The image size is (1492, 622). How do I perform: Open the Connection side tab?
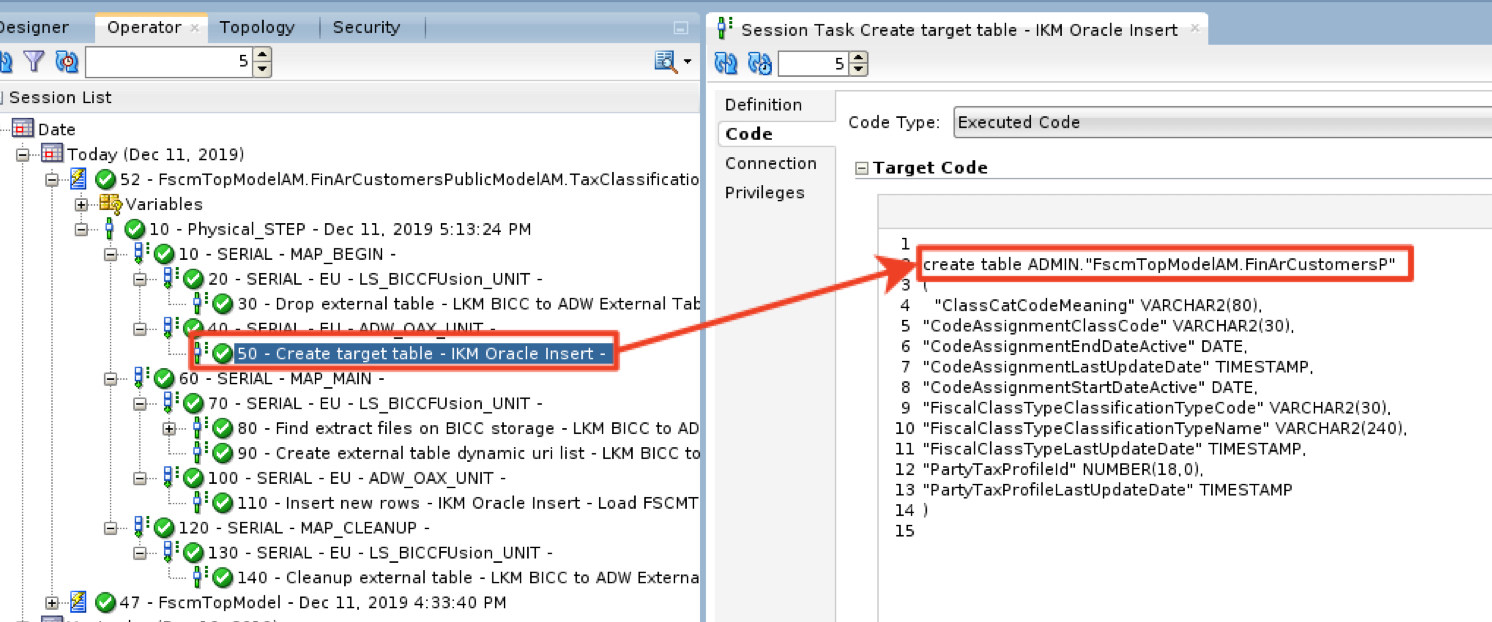coord(771,163)
